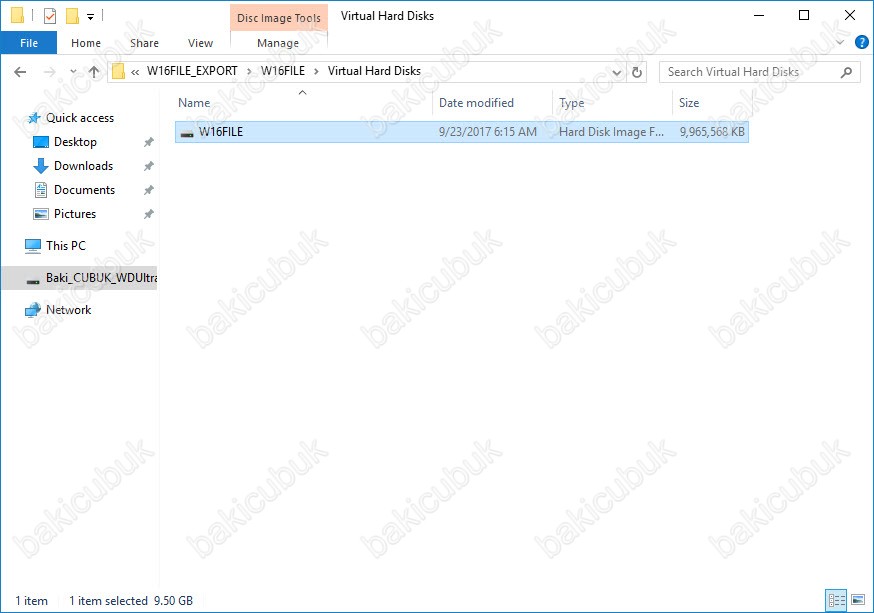Open the Recent locations dropdown
874x613 pixels.
[73, 71]
